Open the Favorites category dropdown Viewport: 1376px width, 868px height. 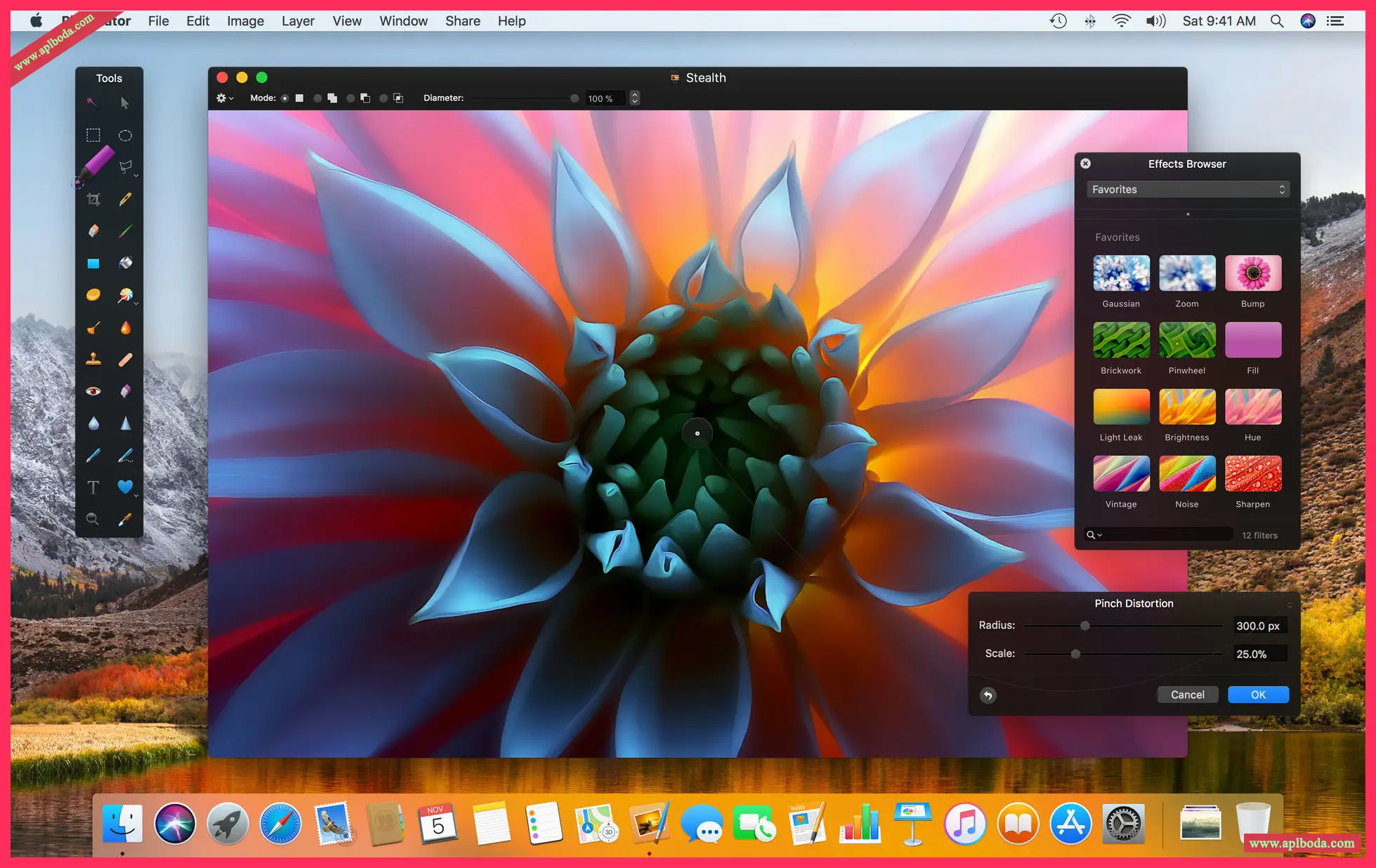(1188, 190)
